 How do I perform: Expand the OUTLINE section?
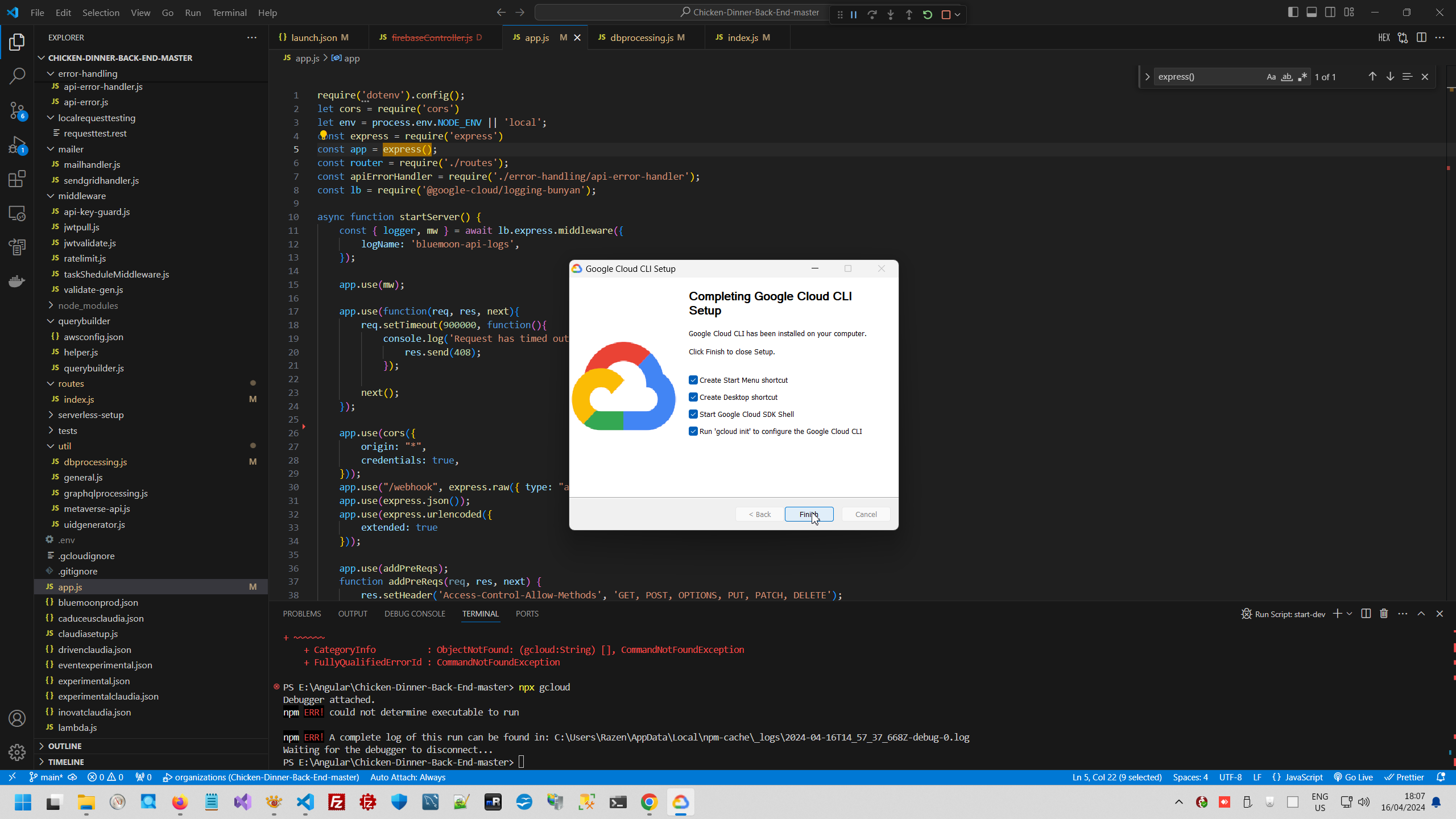point(65,746)
